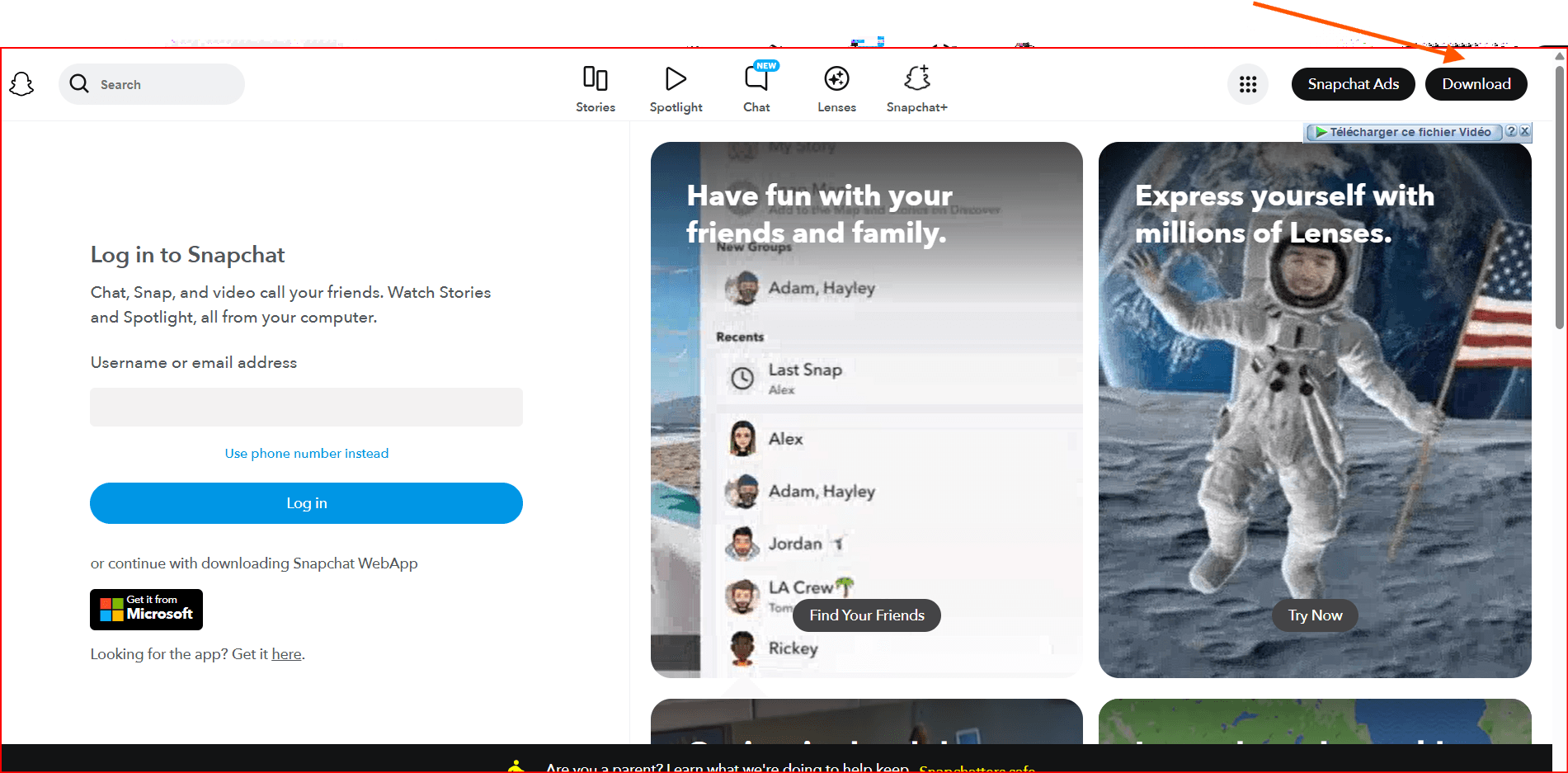
Task: Click the Snapchat Ads button
Action: tap(1353, 84)
